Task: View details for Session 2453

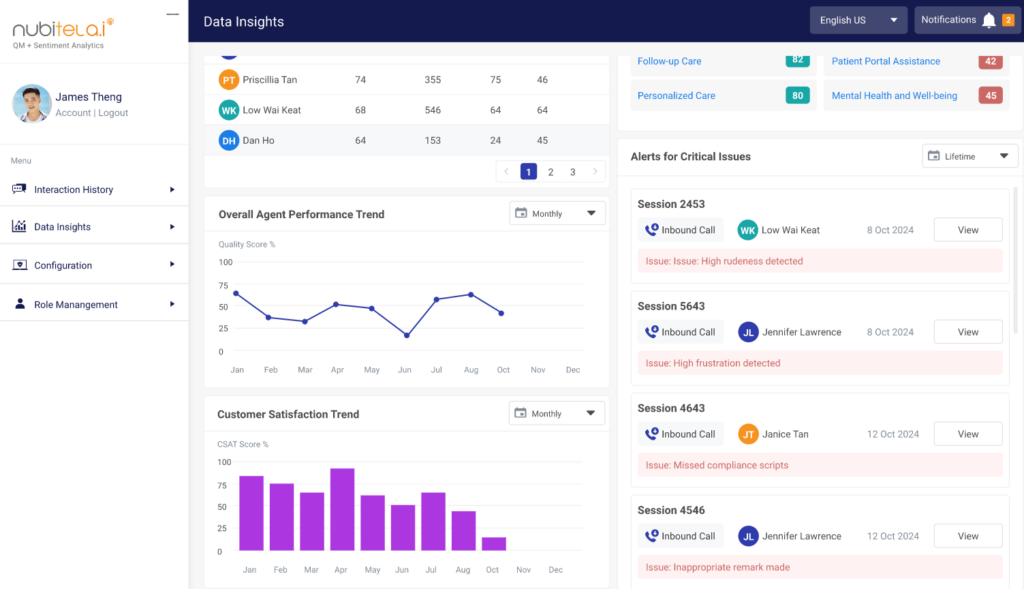Action: (x=967, y=229)
